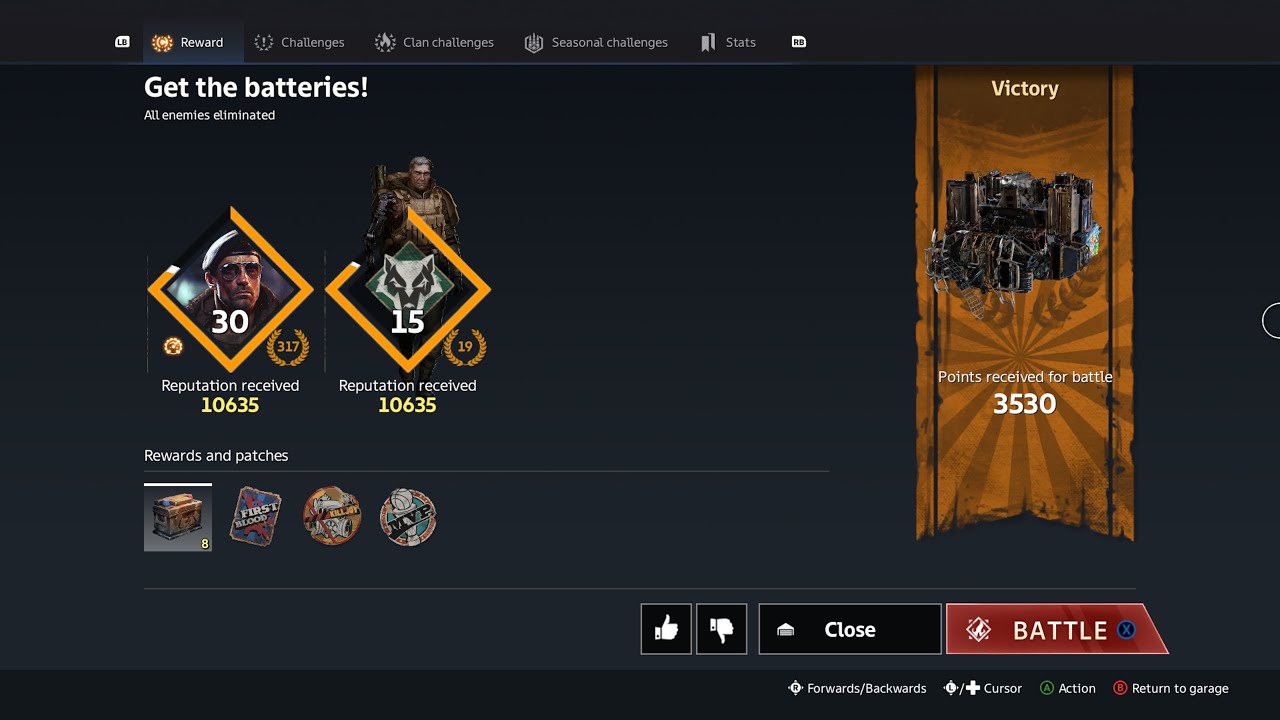Select the Kill Joy patch icon
Viewport: 1280px width, 720px height.
point(332,516)
